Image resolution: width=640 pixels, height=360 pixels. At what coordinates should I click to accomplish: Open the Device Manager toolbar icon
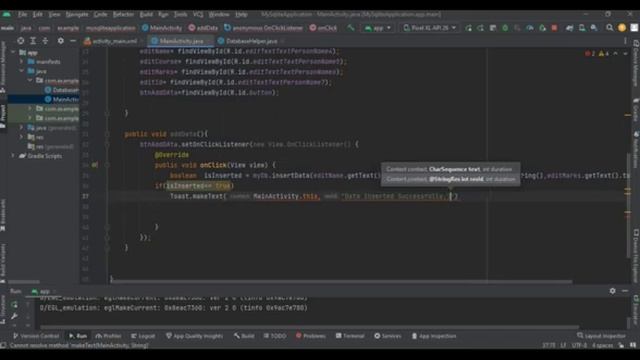582,28
